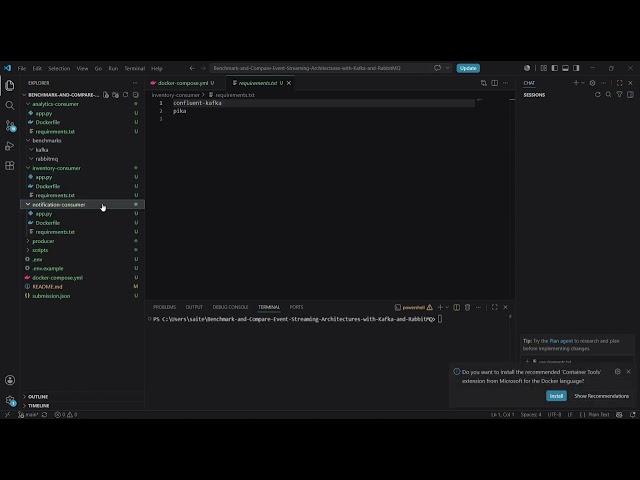Open the Selection menu
Image resolution: width=640 pixels, height=480 pixels.
(59, 68)
